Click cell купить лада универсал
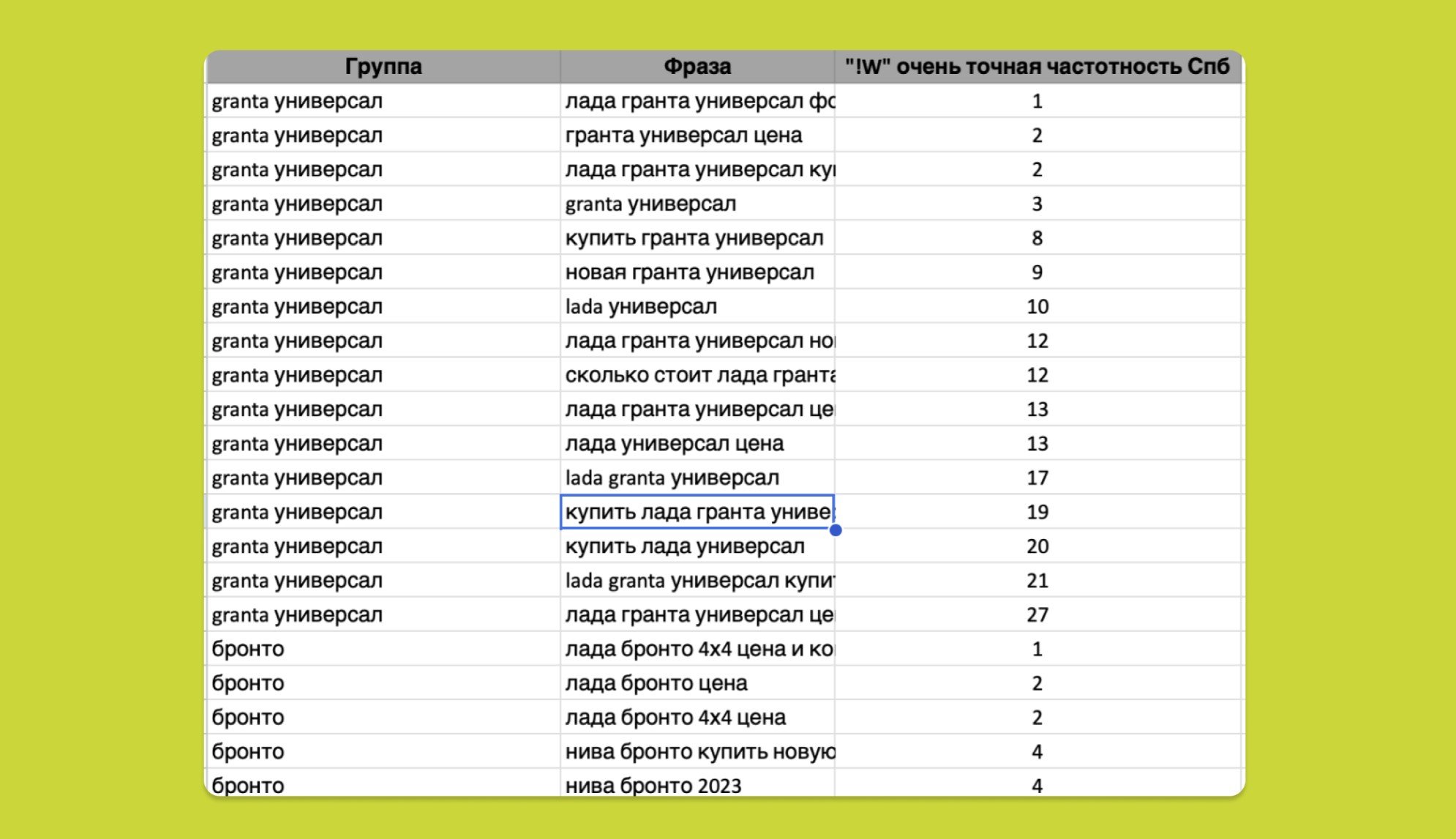Viewport: 1456px width, 839px height. point(685,546)
